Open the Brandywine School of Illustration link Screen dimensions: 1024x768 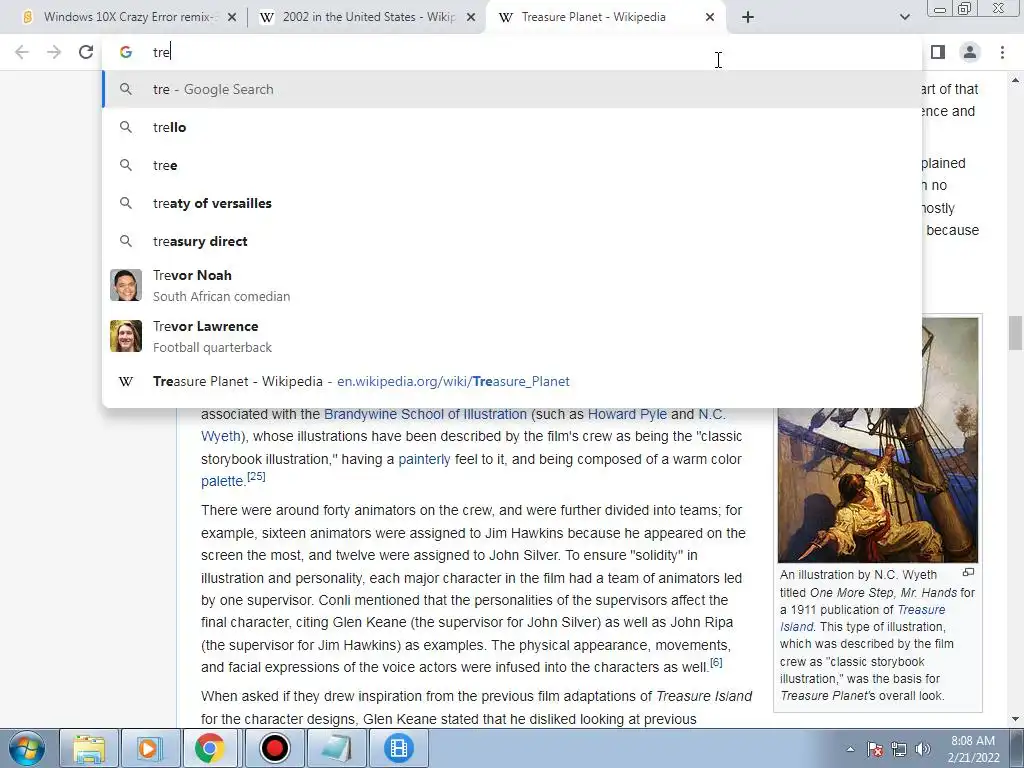click(425, 414)
